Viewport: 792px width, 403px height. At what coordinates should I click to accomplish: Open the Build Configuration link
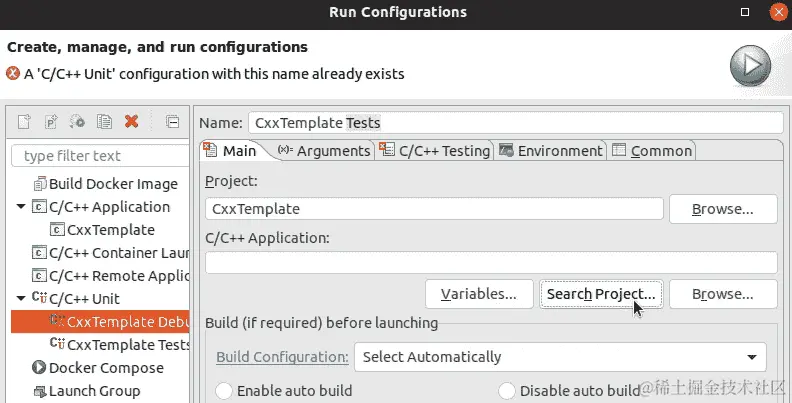[x=282, y=357]
